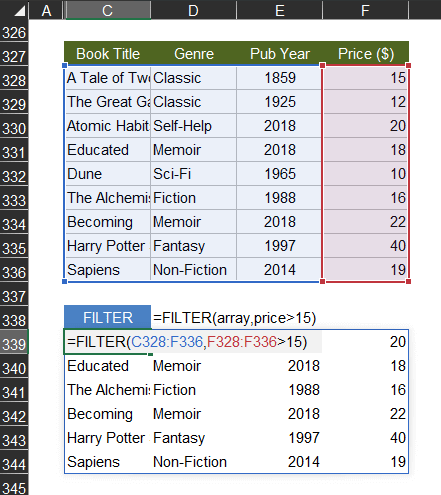The height and width of the screenshot is (495, 441).
Task: Select column D header
Action: tap(194, 10)
